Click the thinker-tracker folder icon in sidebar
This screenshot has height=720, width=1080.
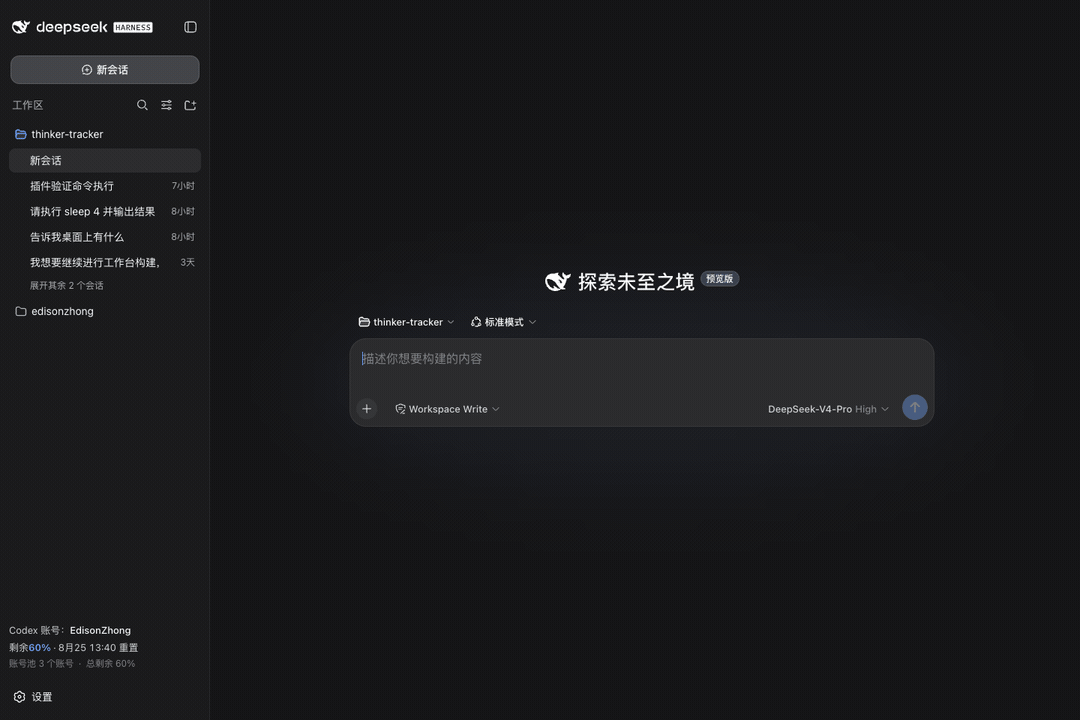click(21, 134)
